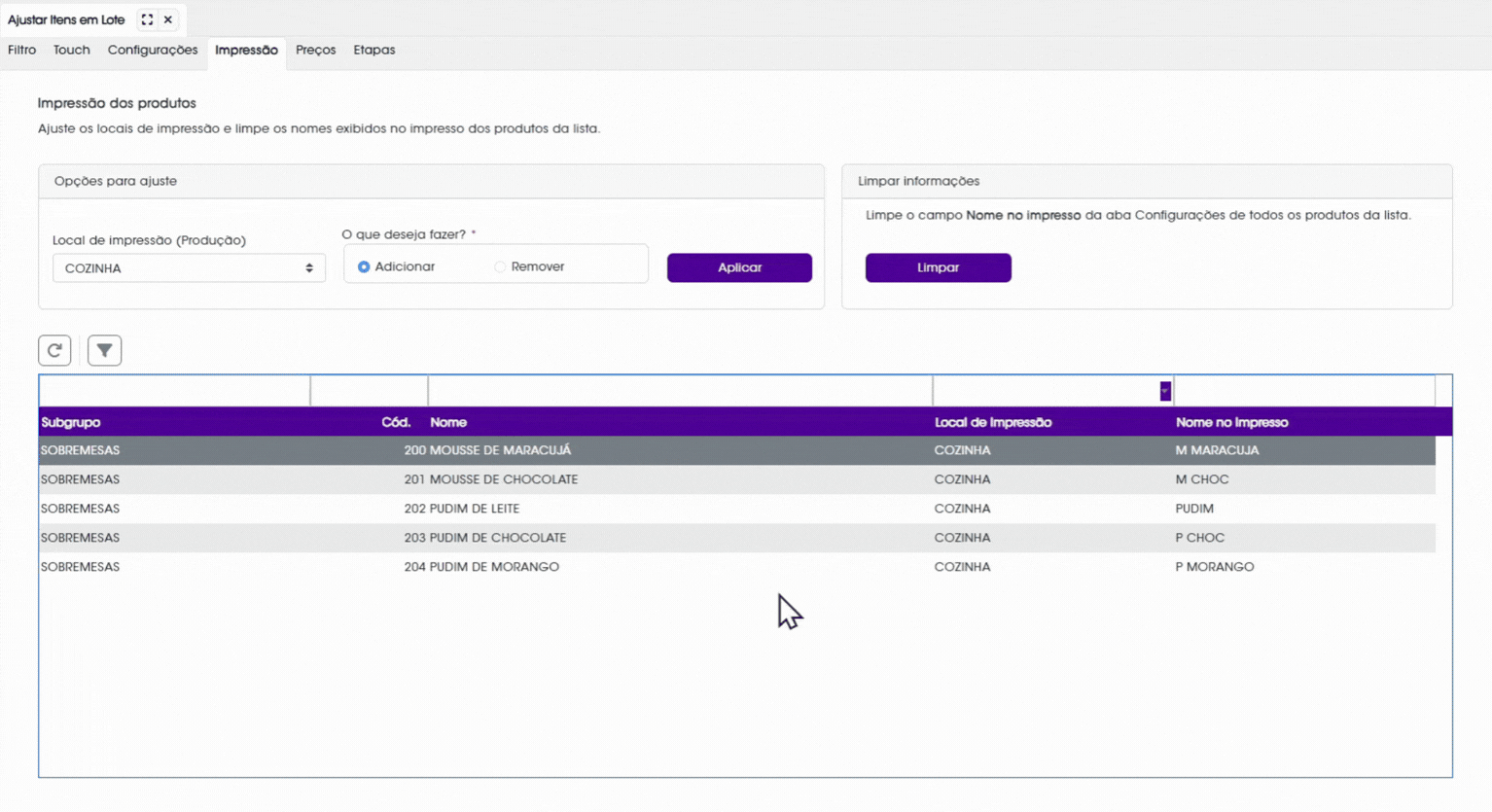
Task: Click the P MORANGO printed name cell
Action: pos(1215,567)
